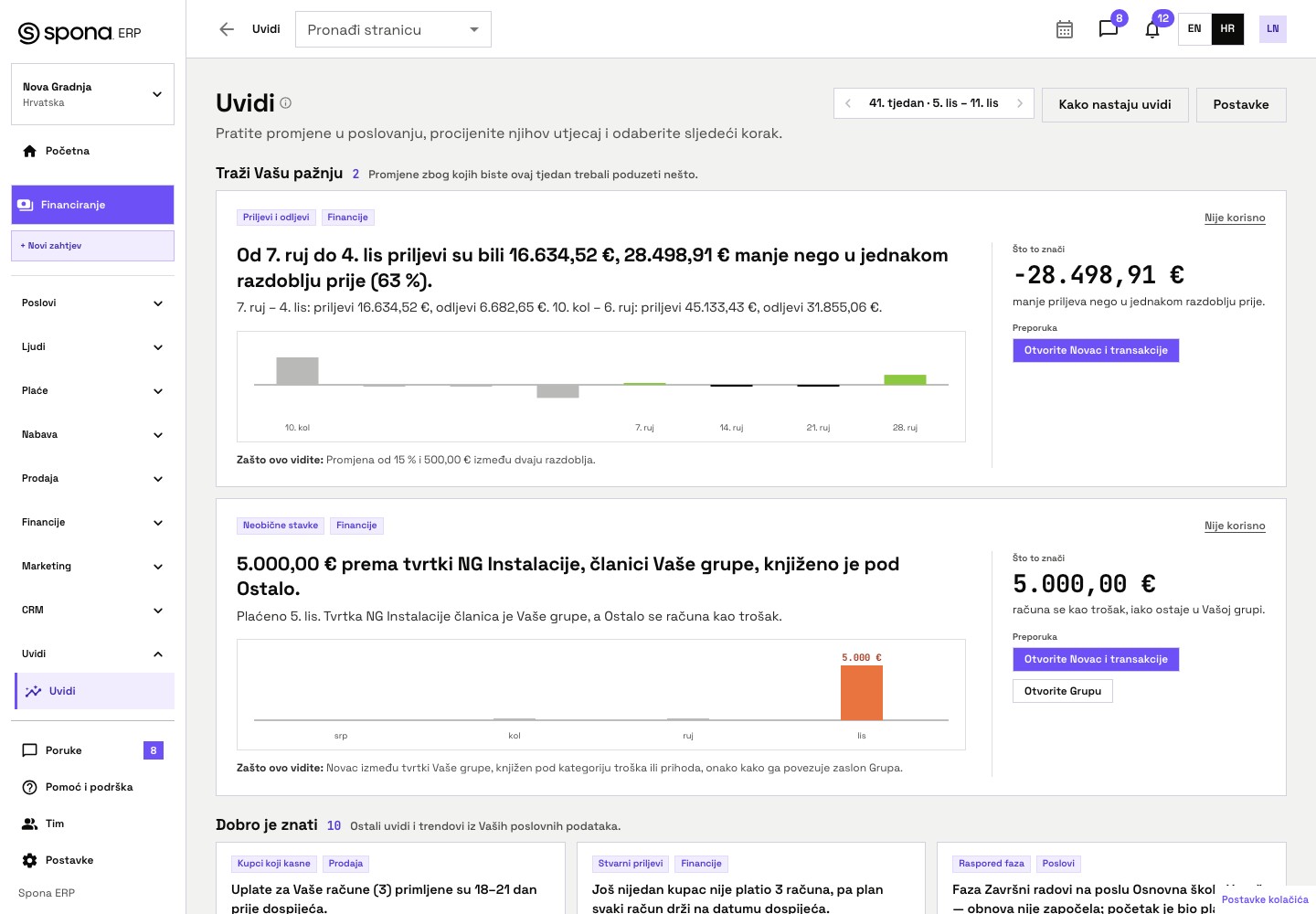Open Novac i transakcije for priljevi insight
The image size is (1316, 914).
click(x=1096, y=350)
